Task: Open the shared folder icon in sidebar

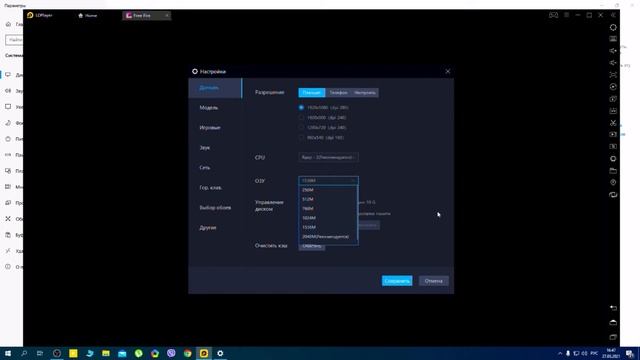Action: [x=613, y=171]
